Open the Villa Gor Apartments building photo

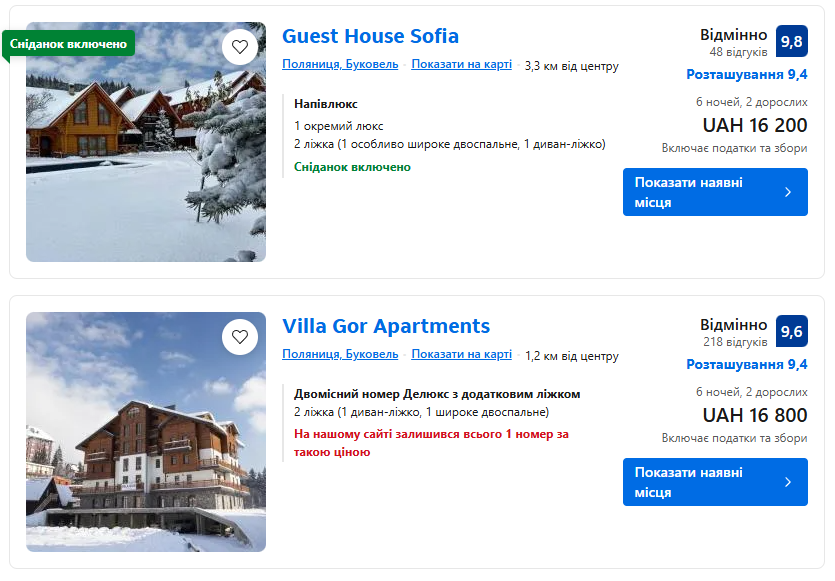click(146, 440)
